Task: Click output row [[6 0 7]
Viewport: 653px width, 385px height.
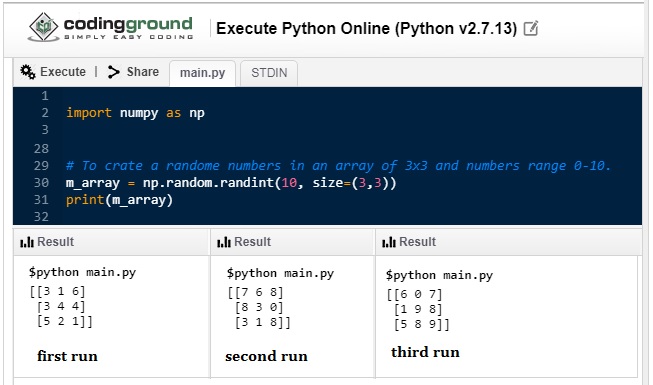Action: 414,294
